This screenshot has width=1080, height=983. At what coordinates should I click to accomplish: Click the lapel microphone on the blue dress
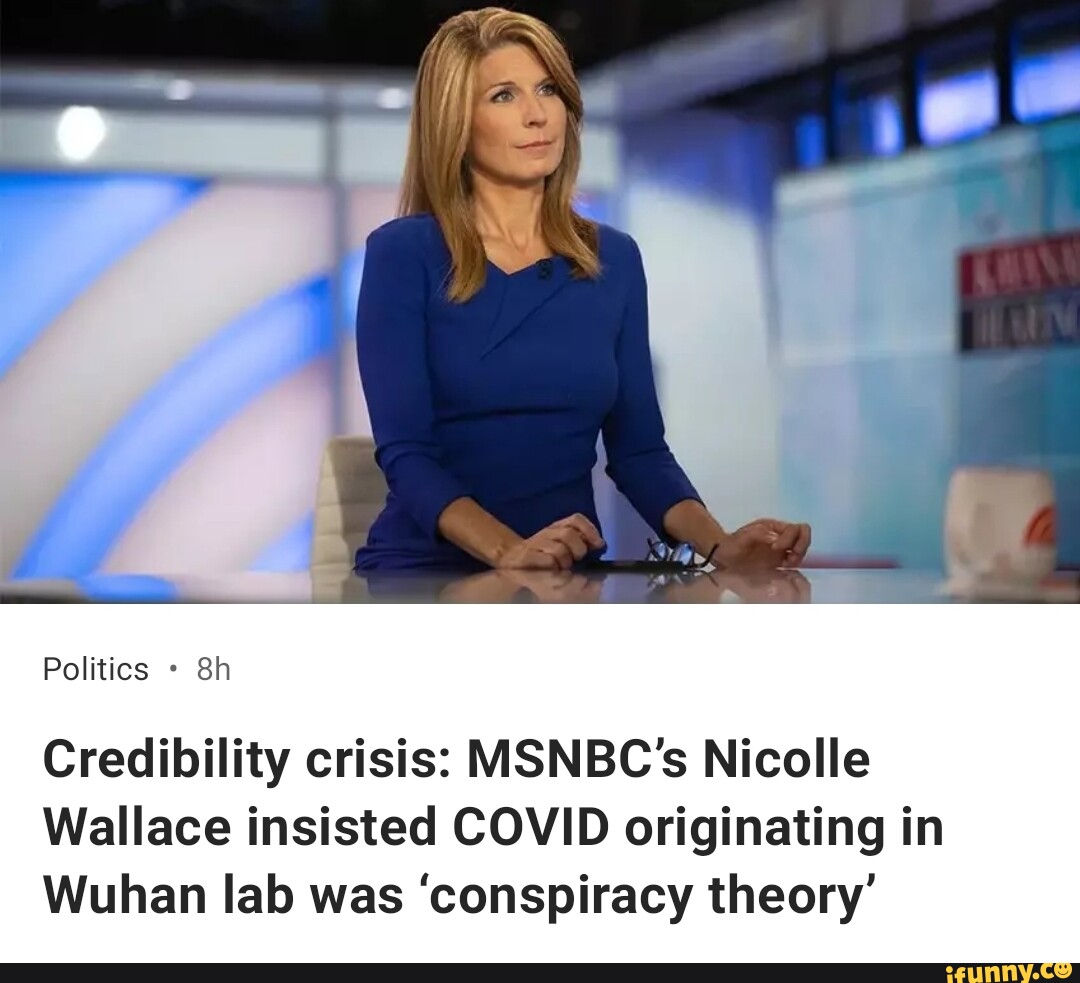pos(544,269)
